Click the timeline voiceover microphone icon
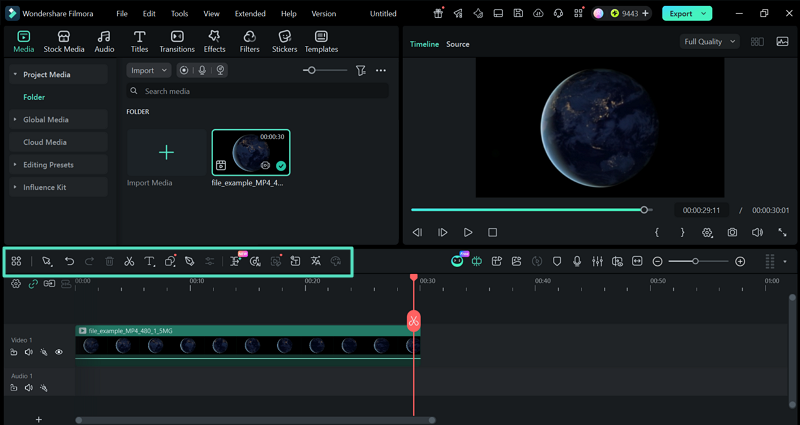 (x=577, y=261)
